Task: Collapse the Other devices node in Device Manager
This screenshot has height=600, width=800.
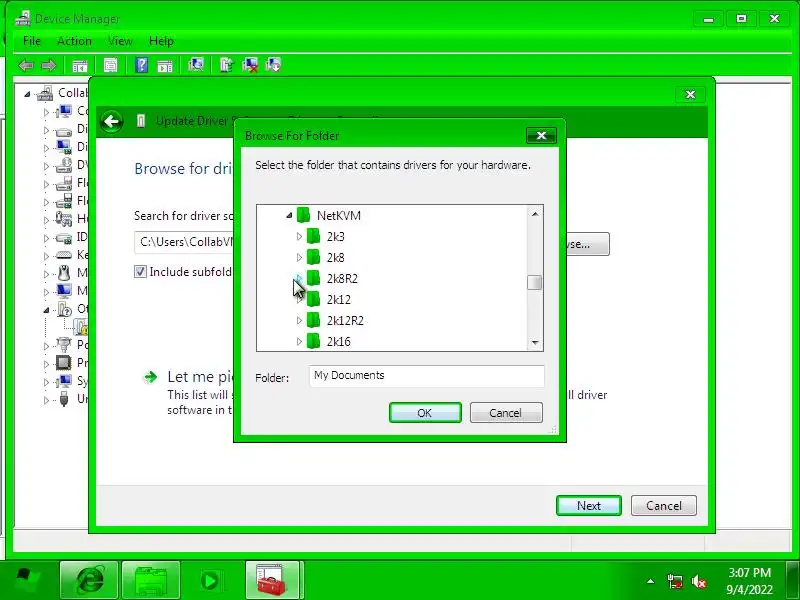Action: coord(46,310)
